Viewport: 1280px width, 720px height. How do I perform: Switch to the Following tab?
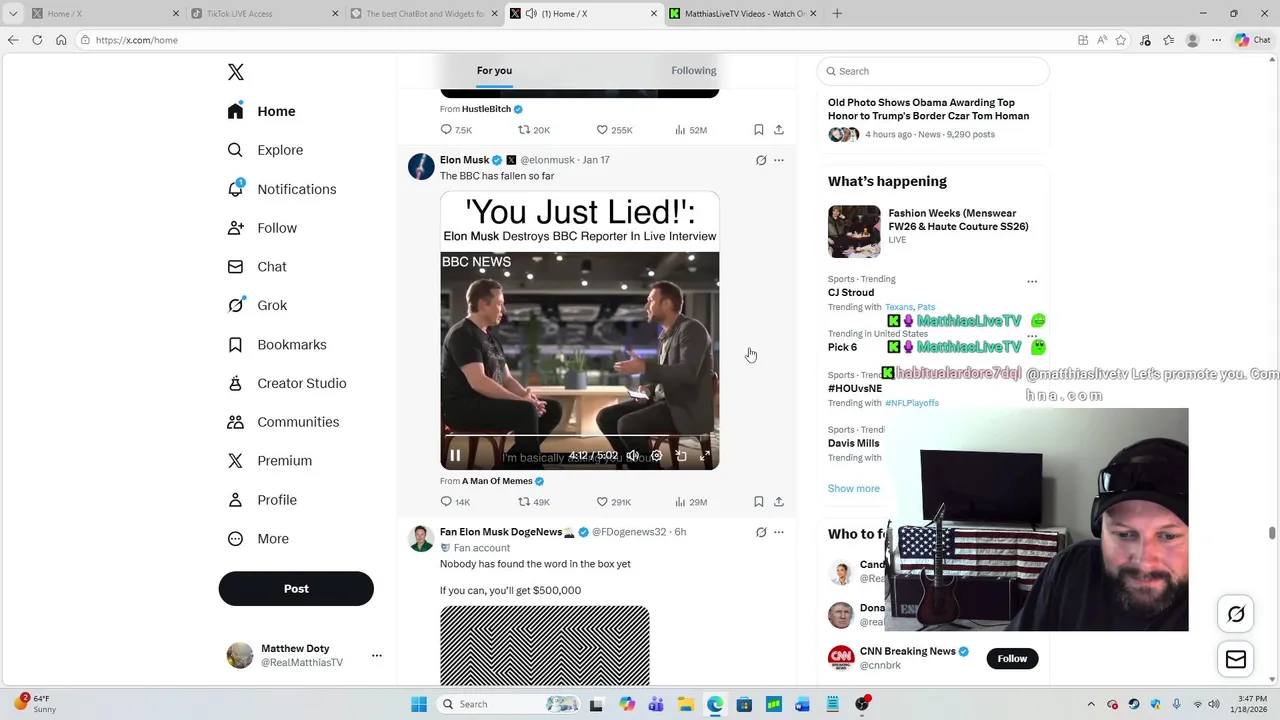coord(694,71)
